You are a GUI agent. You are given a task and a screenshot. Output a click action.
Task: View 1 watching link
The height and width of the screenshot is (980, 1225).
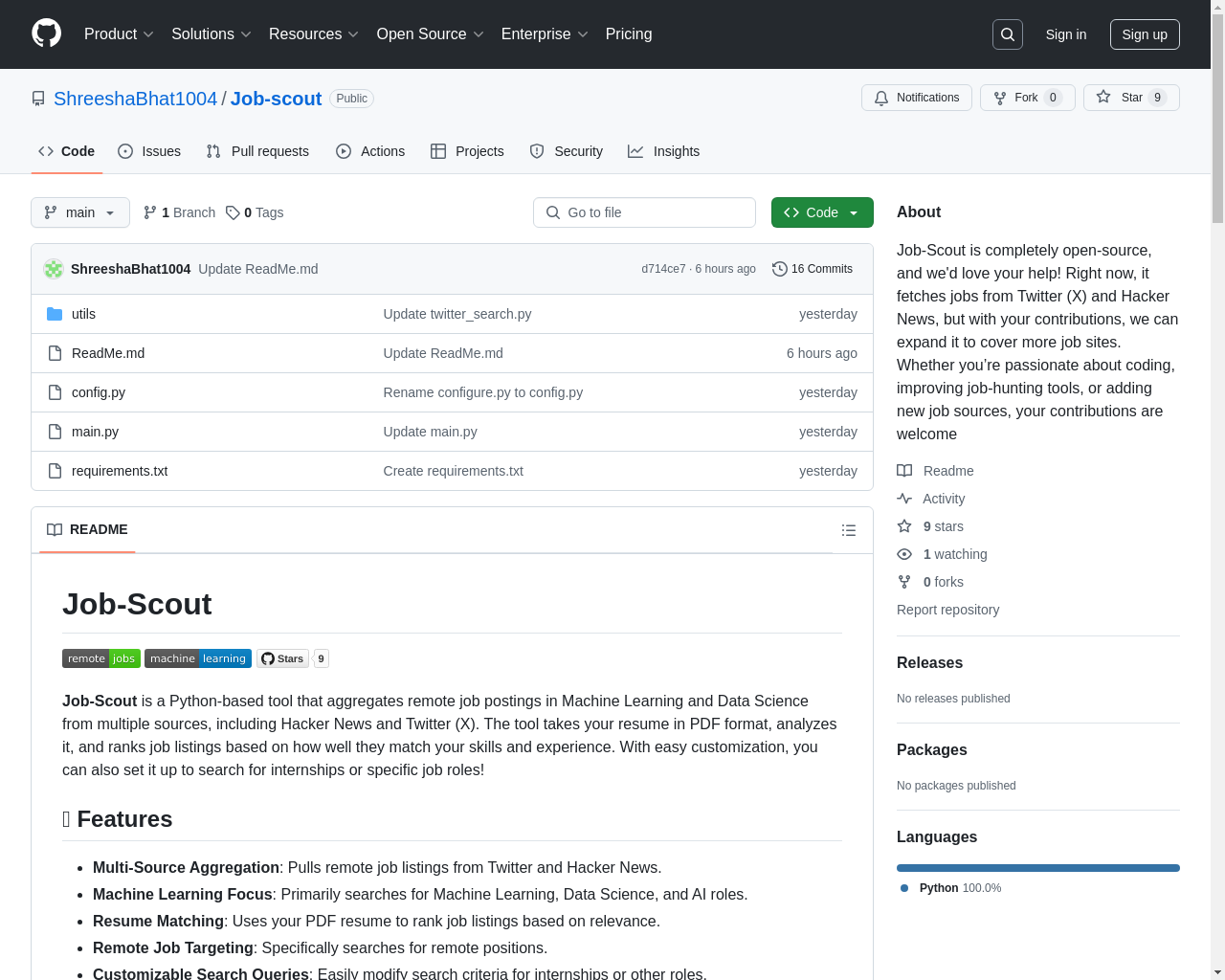[x=942, y=554]
